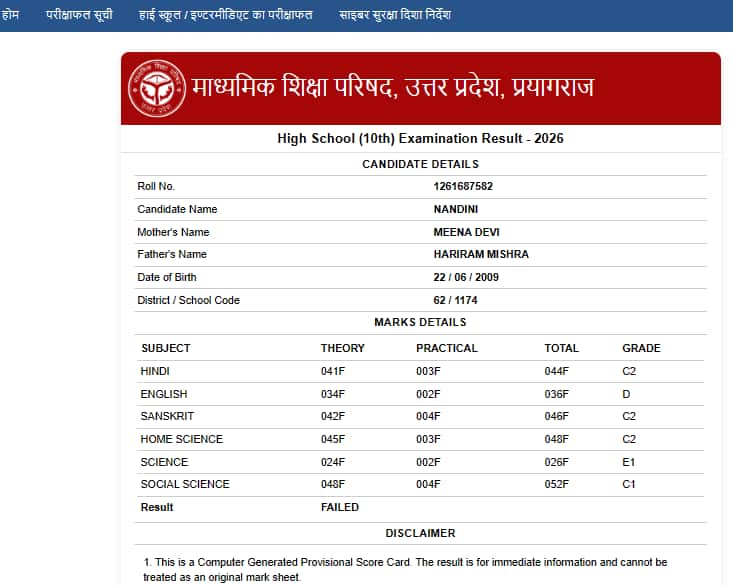Select candidate name NANDINI
This screenshot has height=585, width=733.
[x=456, y=209]
